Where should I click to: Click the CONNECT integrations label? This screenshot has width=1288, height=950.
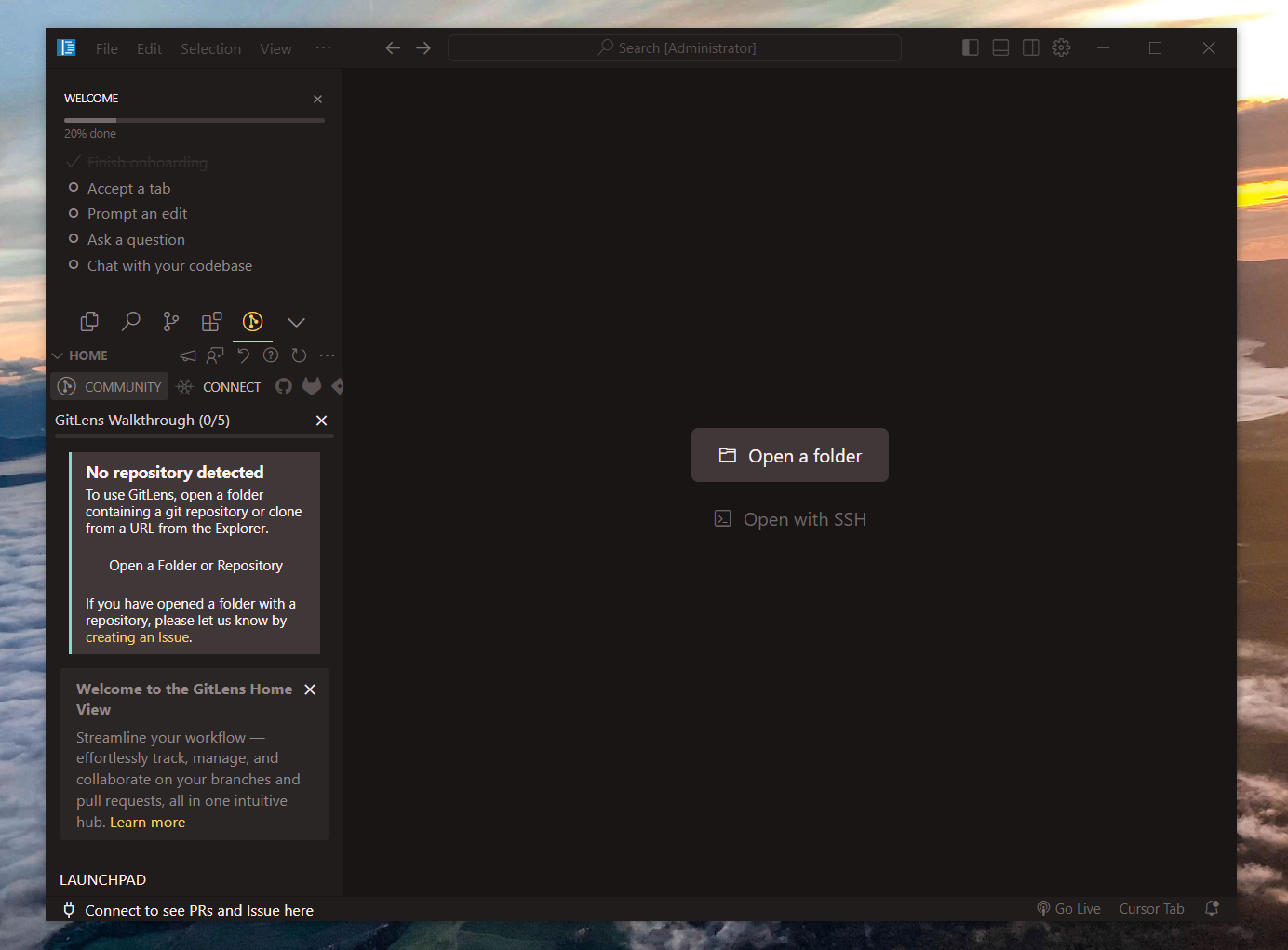232,387
